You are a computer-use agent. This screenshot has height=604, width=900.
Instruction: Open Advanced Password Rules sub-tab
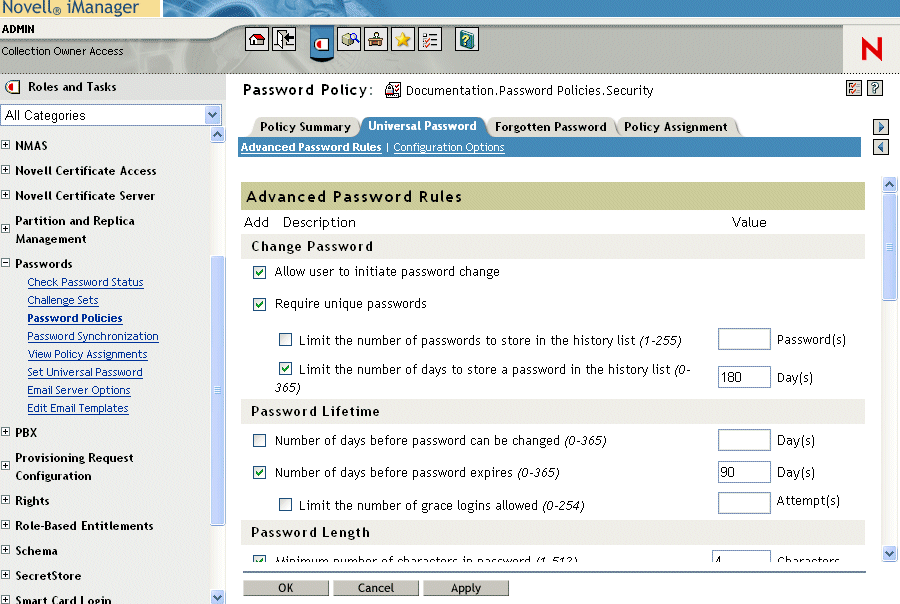point(311,147)
